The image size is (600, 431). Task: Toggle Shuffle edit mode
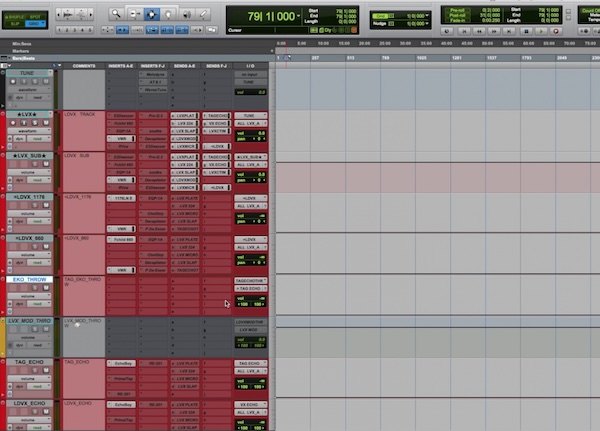coord(14,17)
